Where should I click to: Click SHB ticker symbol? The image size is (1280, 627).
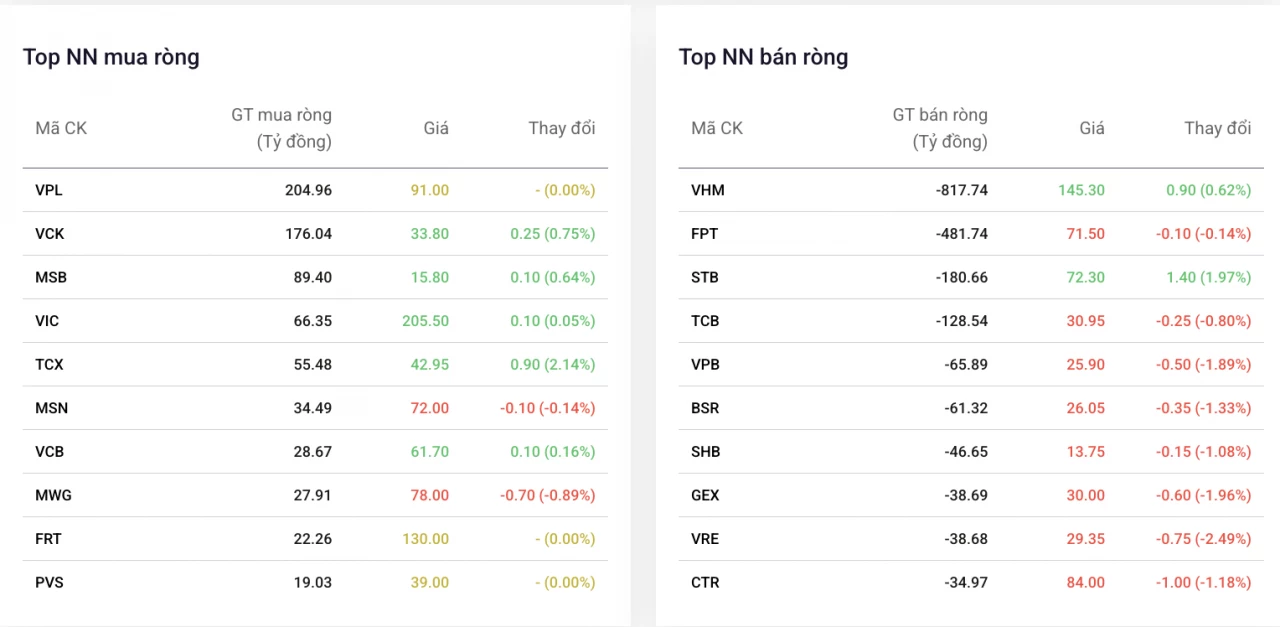click(x=705, y=452)
